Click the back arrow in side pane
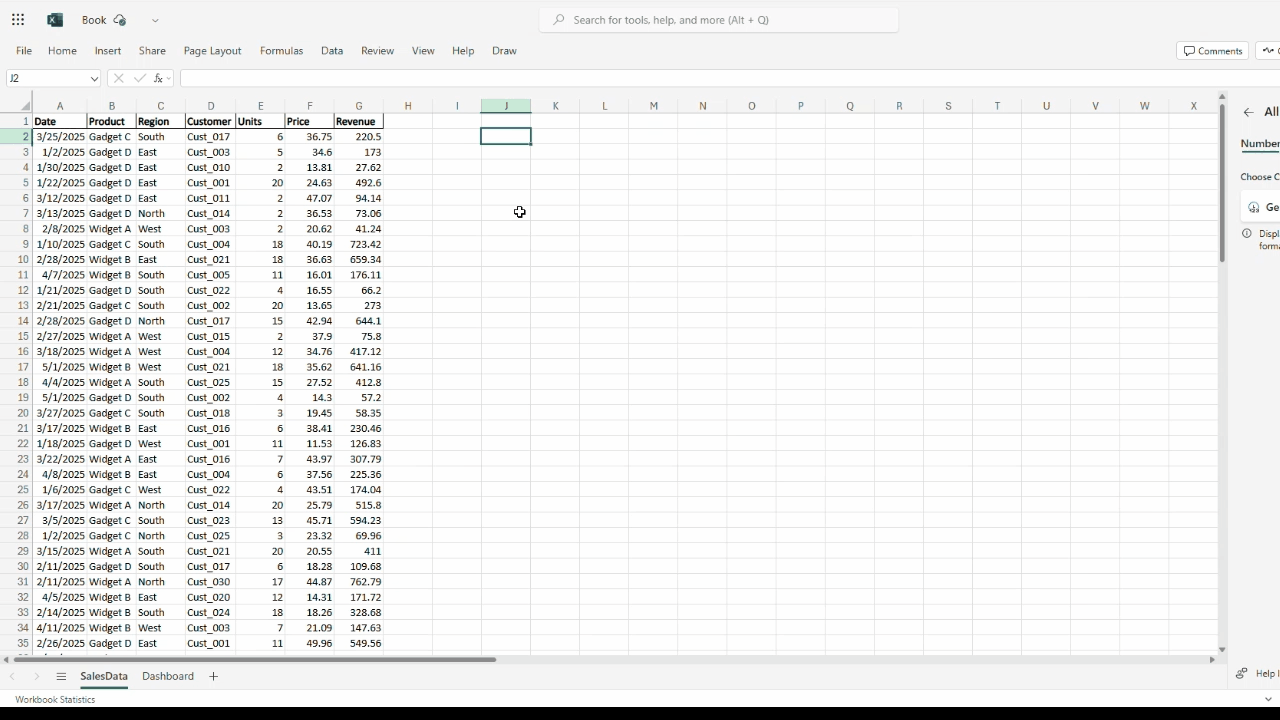Image resolution: width=1280 pixels, height=720 pixels. tap(1248, 113)
